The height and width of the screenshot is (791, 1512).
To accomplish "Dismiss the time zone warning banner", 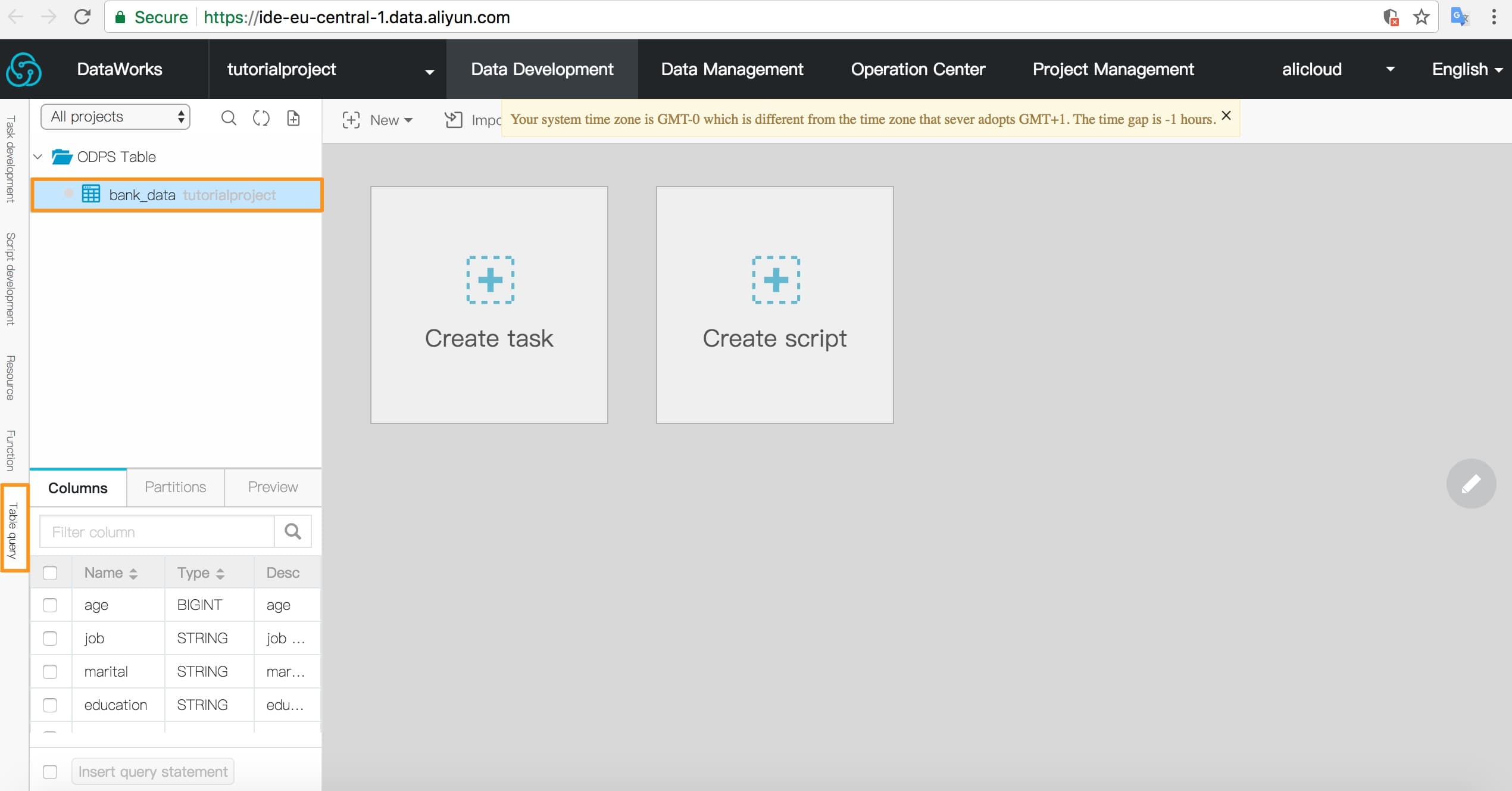I will [x=1226, y=116].
